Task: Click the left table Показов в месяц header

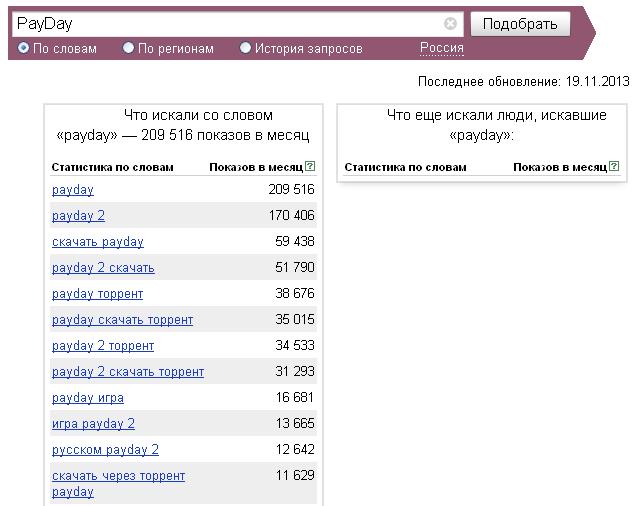Action: [256, 167]
